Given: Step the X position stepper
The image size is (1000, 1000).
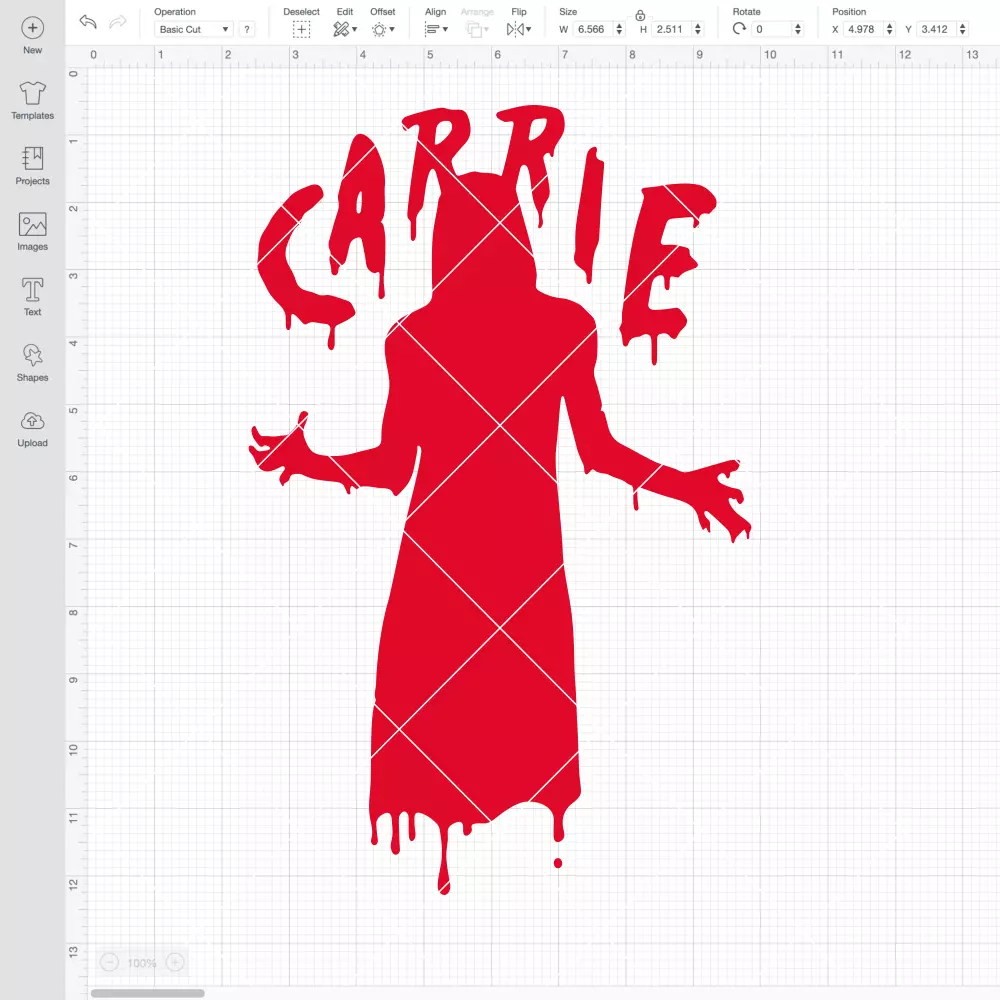Looking at the screenshot, I should (x=889, y=29).
